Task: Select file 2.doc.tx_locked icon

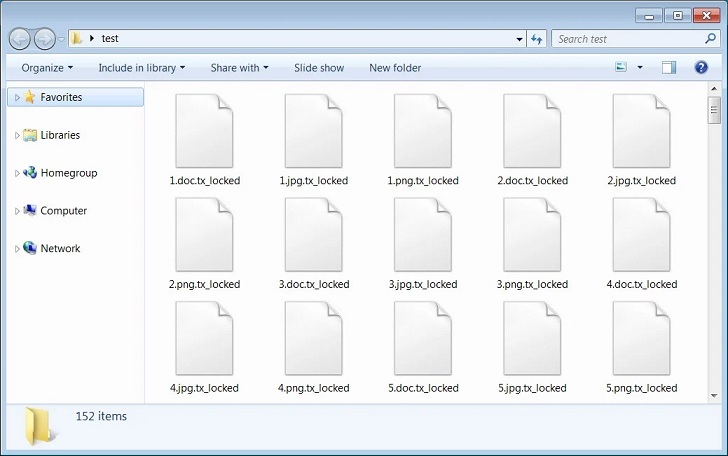Action: pyautogui.click(x=532, y=131)
